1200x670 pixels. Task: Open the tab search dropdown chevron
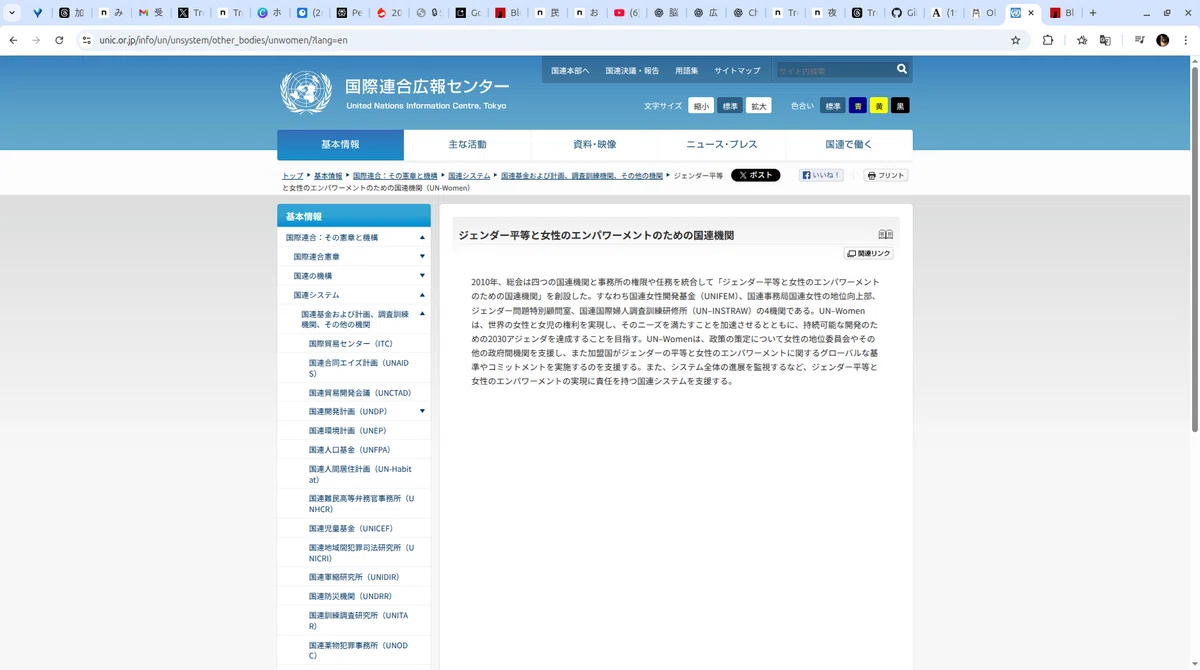(x=11, y=13)
